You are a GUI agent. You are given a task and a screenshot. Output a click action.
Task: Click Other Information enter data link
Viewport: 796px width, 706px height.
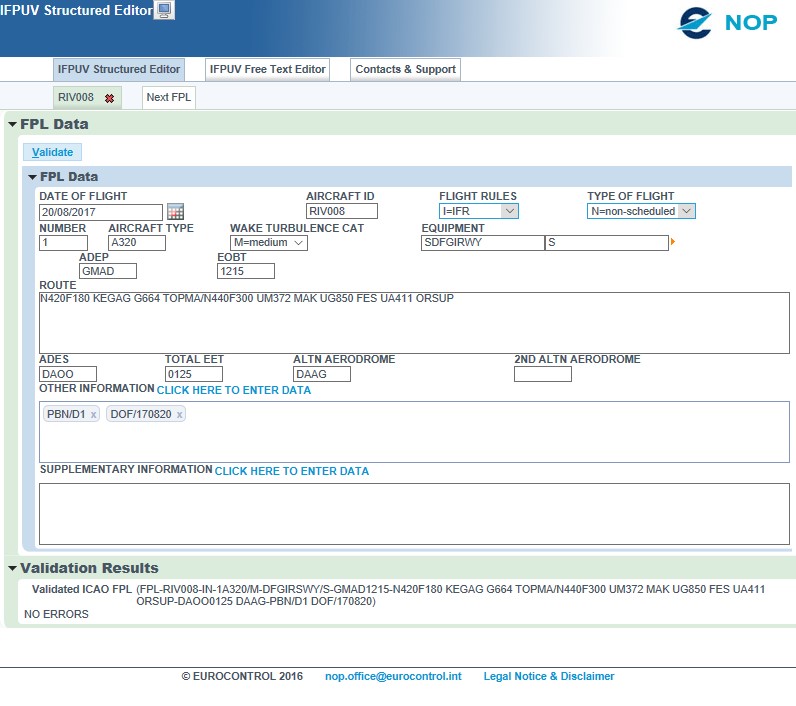(x=234, y=390)
